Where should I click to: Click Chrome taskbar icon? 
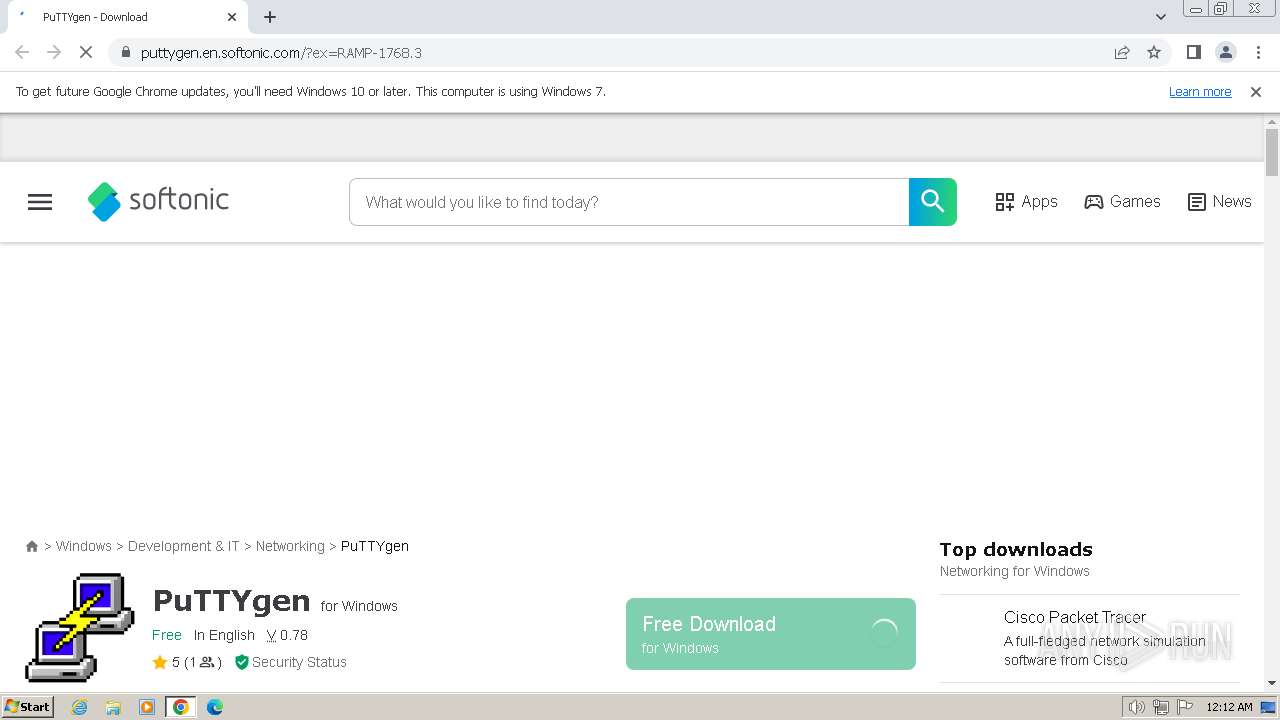(181, 707)
